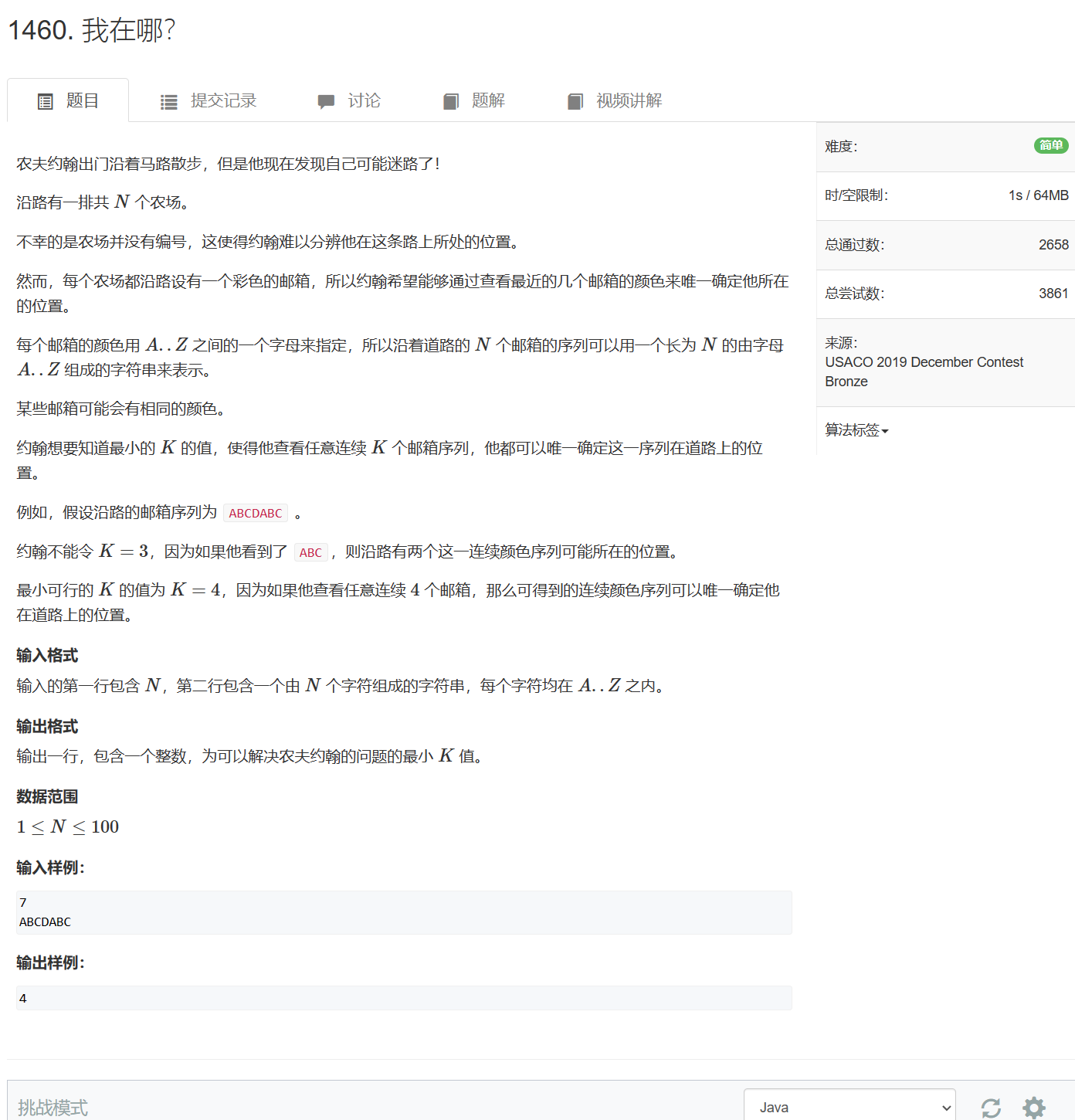Open the code editor settings gear
Viewport: 1075px width, 1120px height.
pyautogui.click(x=1033, y=1106)
